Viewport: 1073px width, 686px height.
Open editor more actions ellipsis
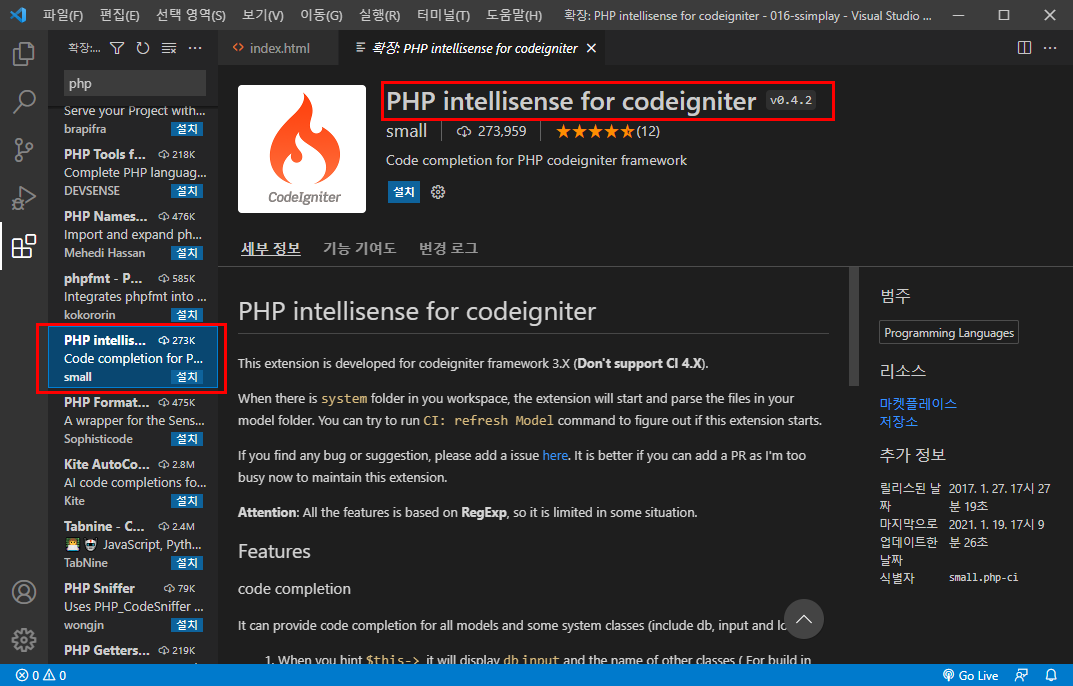pyautogui.click(x=1050, y=48)
